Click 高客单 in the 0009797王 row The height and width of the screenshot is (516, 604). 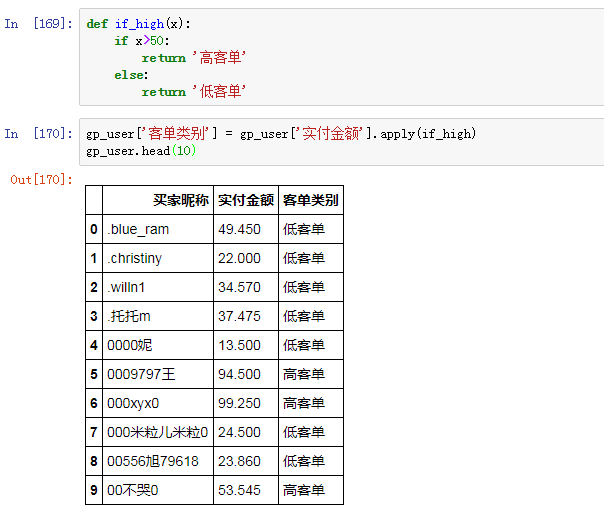click(304, 374)
